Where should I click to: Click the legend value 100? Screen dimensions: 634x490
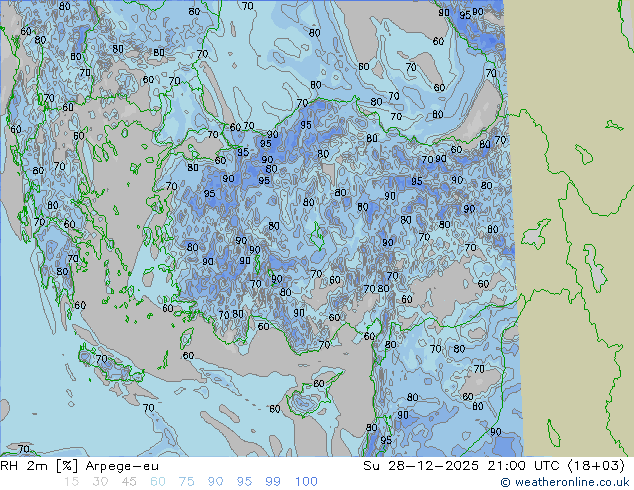pos(306,482)
